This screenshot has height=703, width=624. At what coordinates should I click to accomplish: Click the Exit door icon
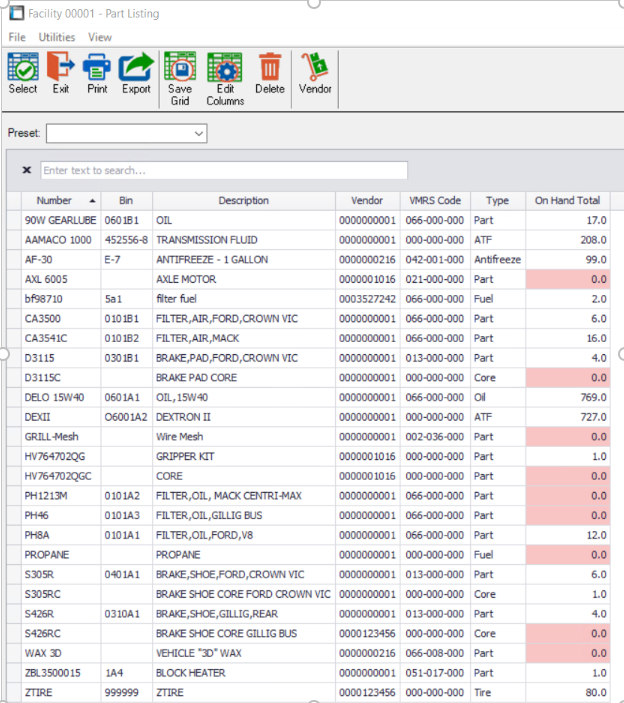[x=61, y=69]
